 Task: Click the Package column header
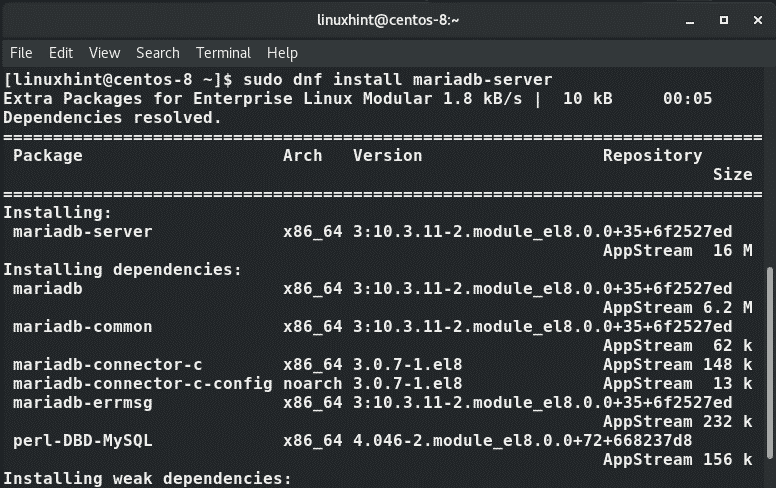47,155
